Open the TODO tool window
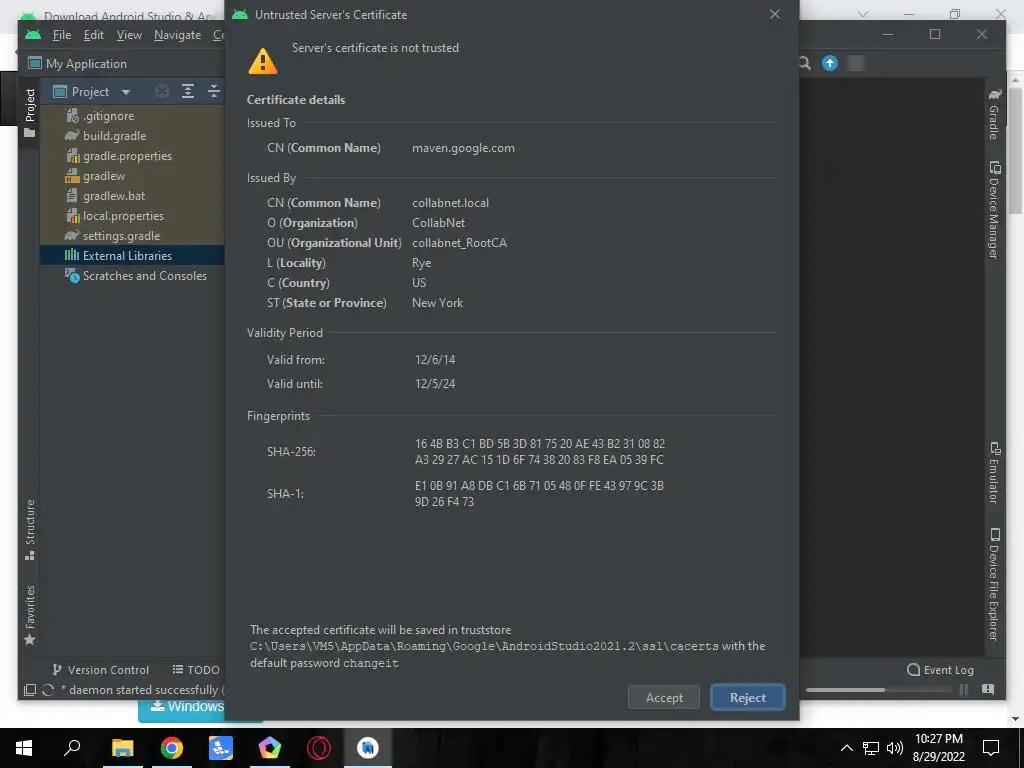Image resolution: width=1024 pixels, height=768 pixels. point(196,669)
